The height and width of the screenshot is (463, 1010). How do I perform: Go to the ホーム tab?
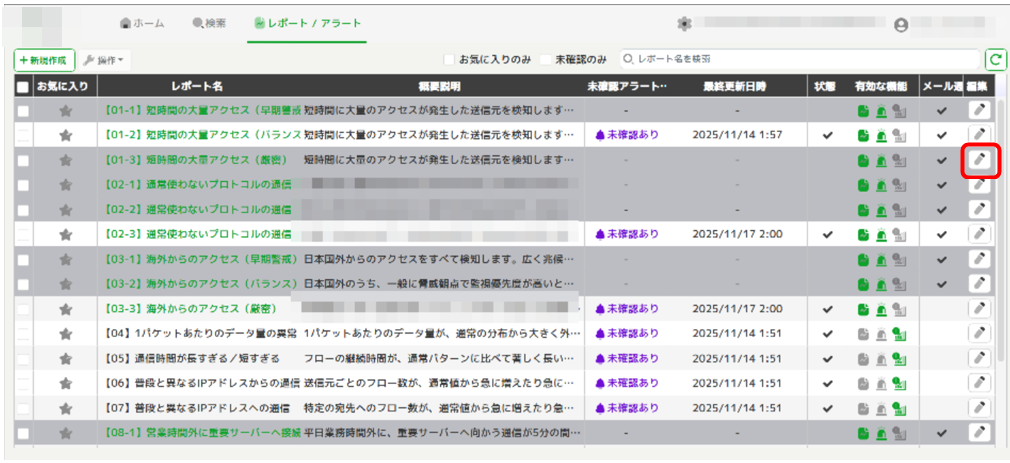tap(142, 23)
